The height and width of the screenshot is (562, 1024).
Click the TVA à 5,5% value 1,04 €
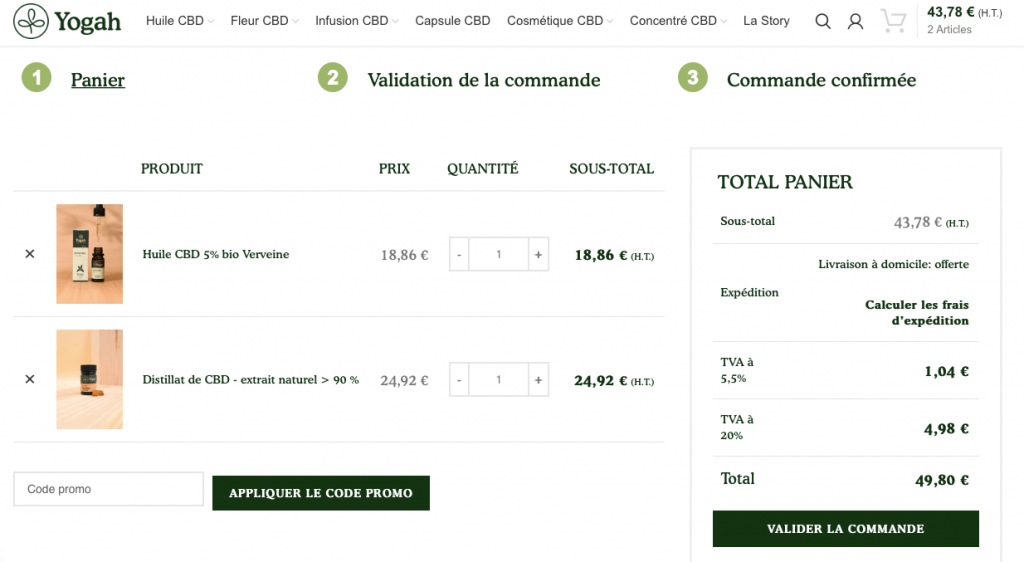[946, 371]
